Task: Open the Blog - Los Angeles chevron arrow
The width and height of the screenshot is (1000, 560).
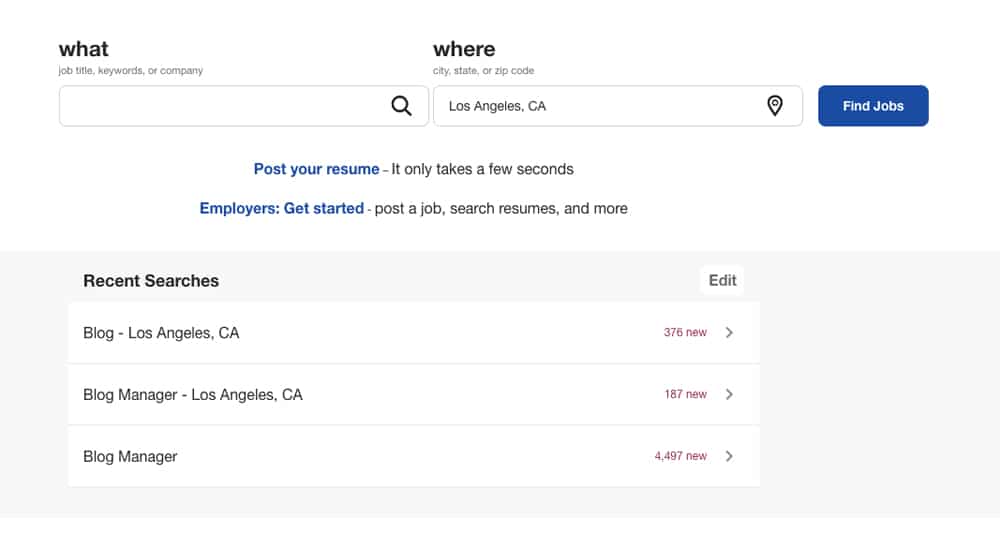Action: tap(729, 332)
